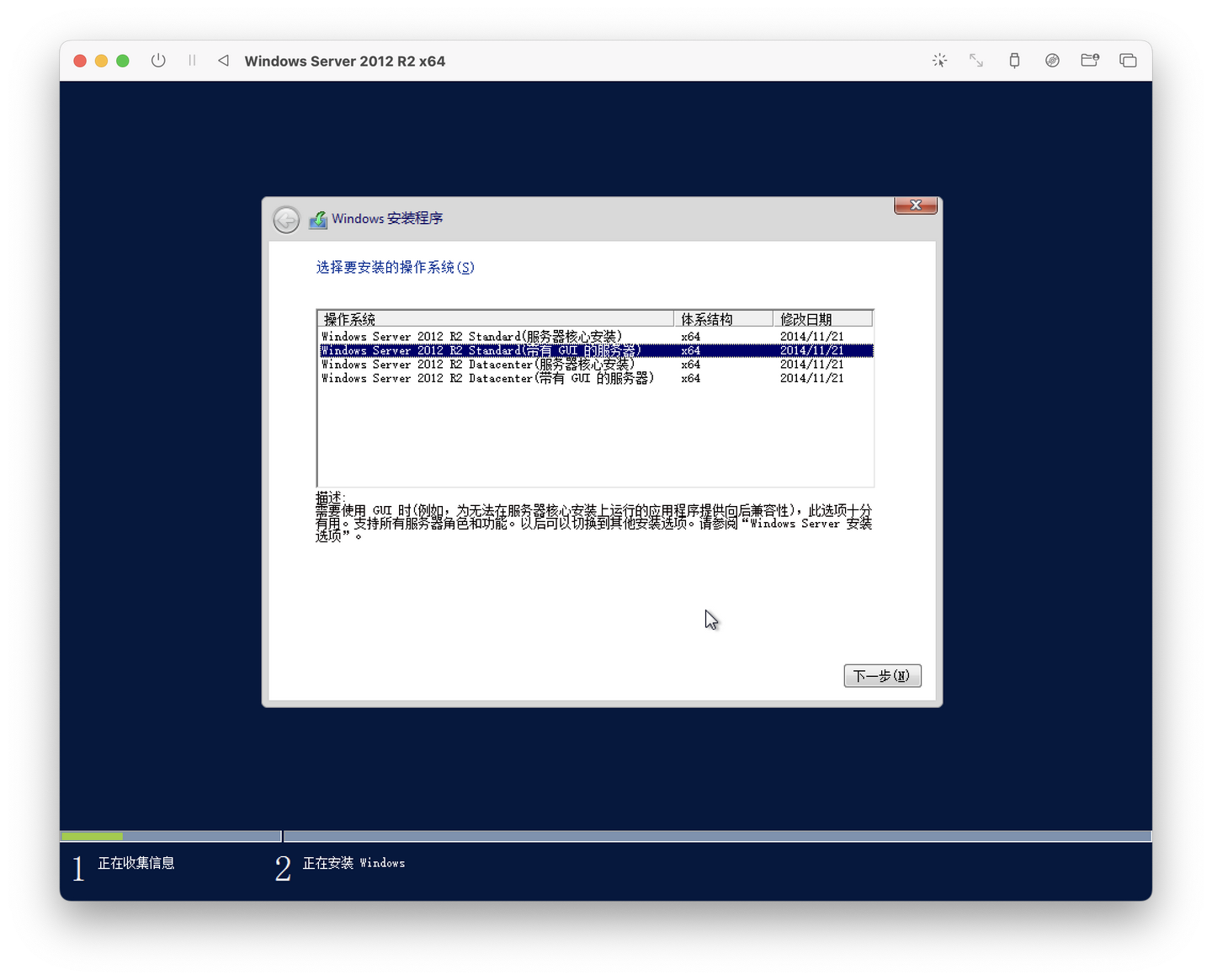Select Datacenter Server Core installation row
This screenshot has height=980, width=1212.
coord(596,365)
